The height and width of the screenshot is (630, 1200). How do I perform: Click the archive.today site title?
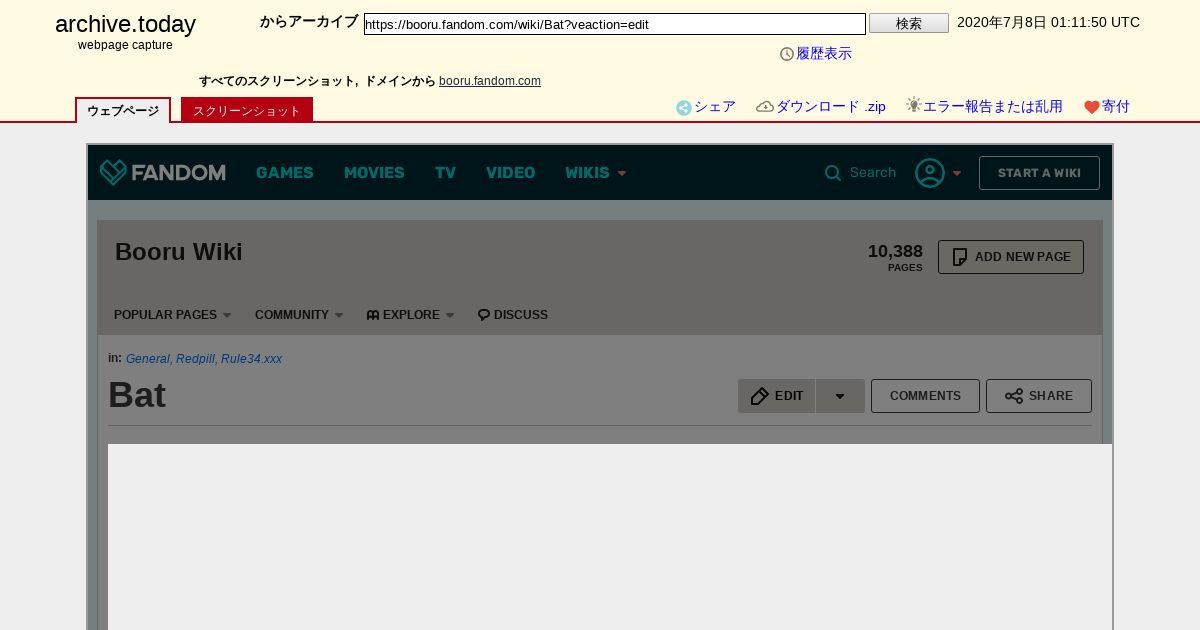(x=125, y=24)
